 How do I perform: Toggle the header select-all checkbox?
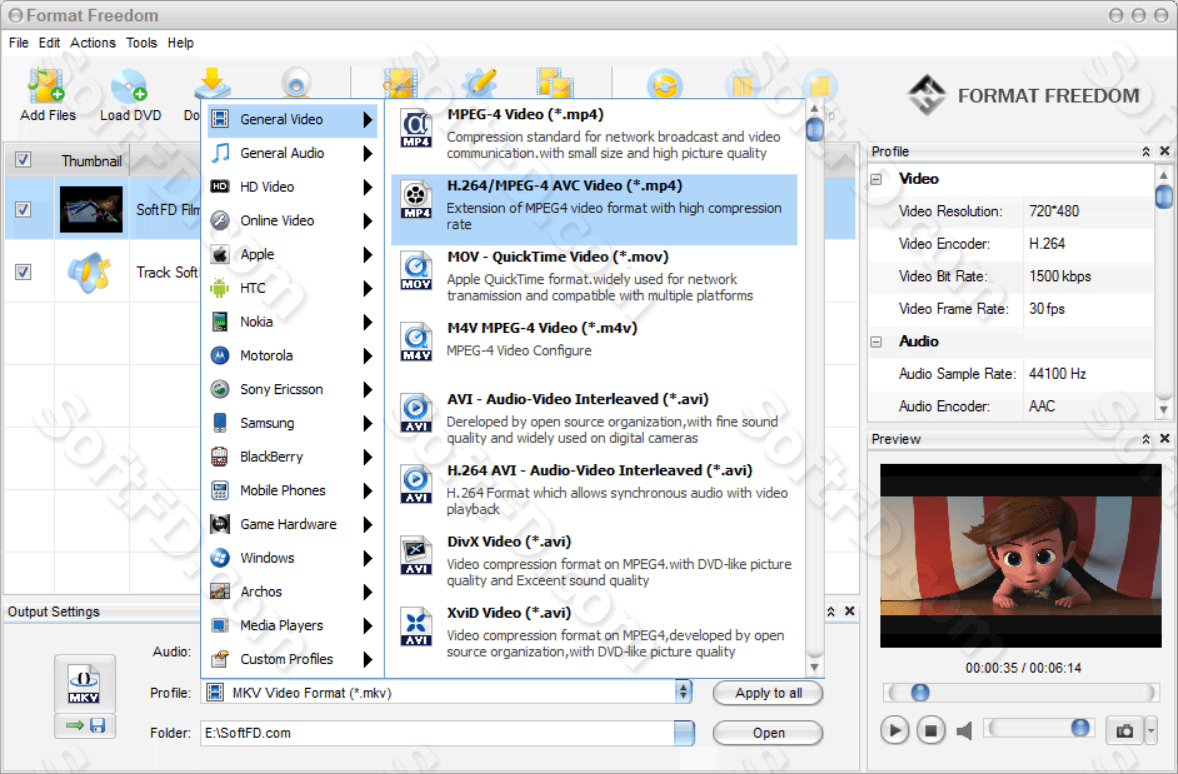[23, 159]
